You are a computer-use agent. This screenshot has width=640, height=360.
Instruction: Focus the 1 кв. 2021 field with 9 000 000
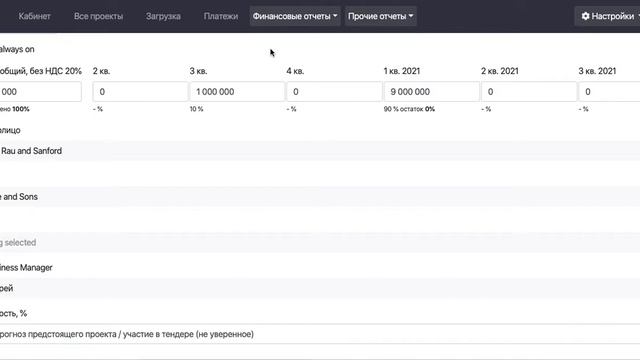coord(431,92)
